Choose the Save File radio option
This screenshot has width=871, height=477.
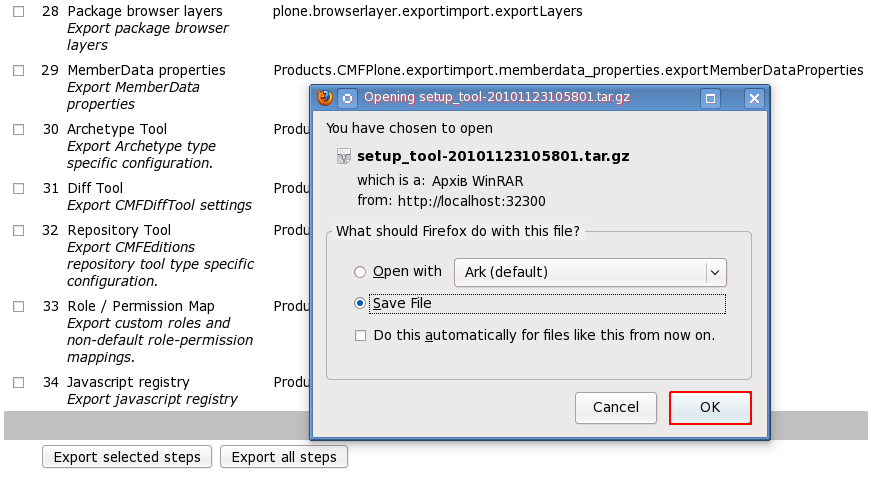[360, 303]
